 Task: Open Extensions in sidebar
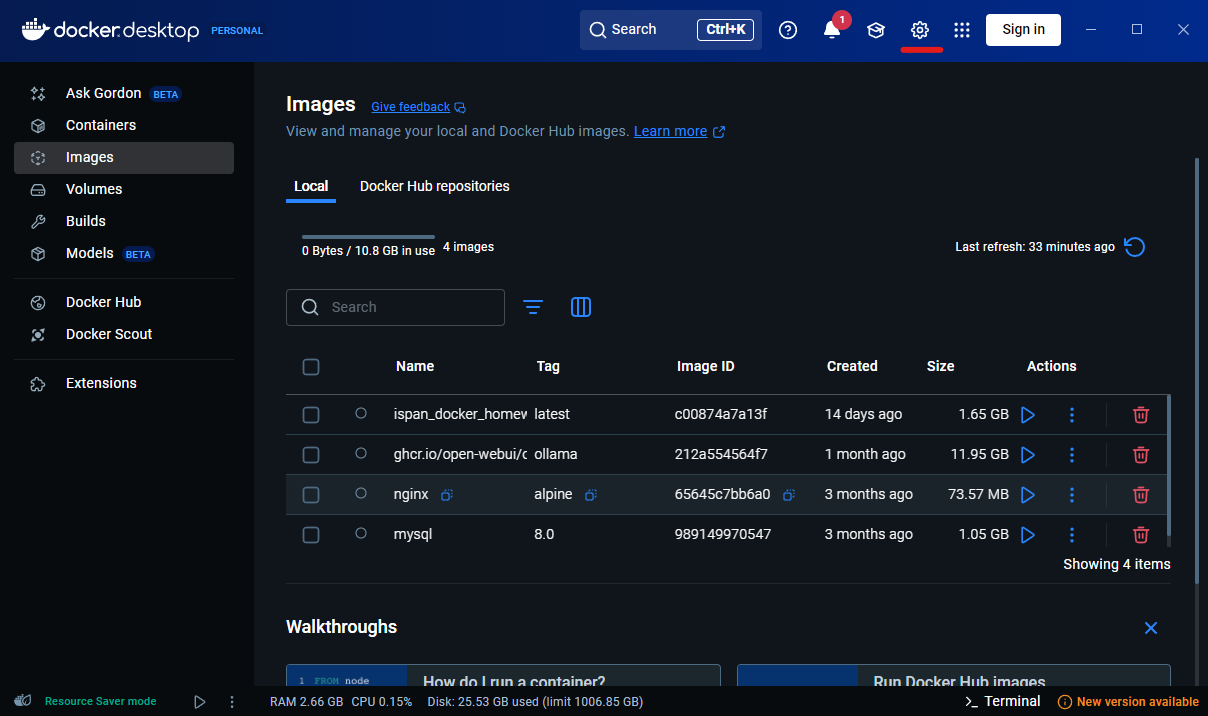pos(124,383)
